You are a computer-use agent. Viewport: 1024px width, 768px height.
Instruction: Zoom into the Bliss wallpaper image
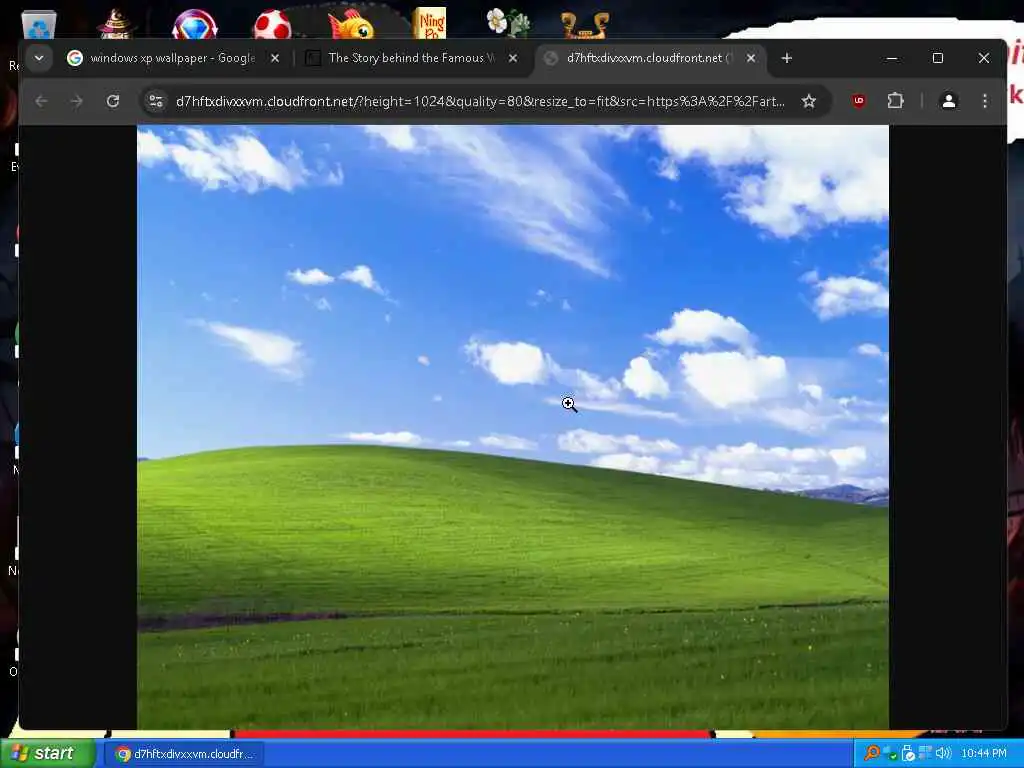point(513,427)
